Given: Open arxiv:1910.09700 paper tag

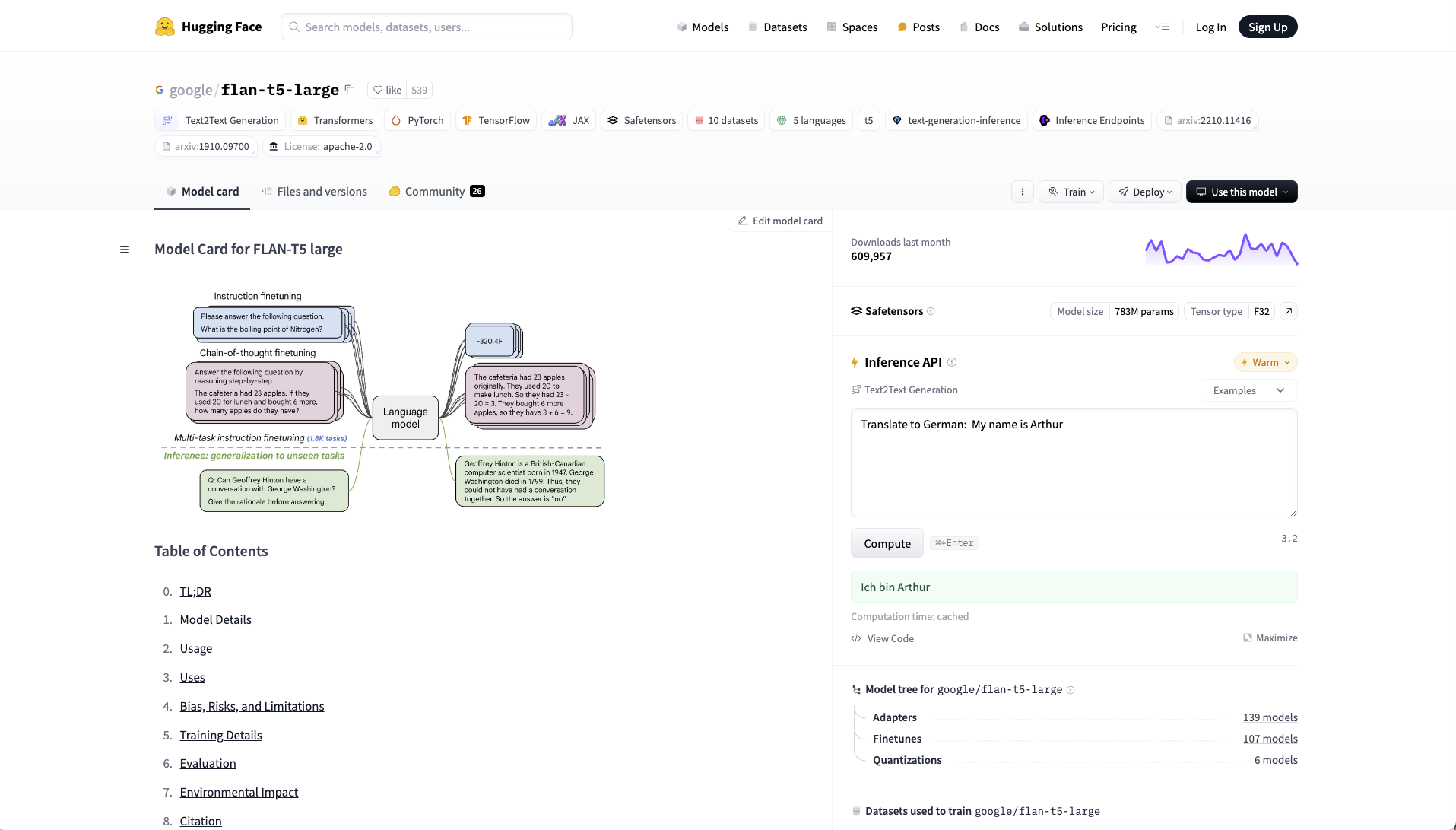Looking at the screenshot, I should pos(205,146).
